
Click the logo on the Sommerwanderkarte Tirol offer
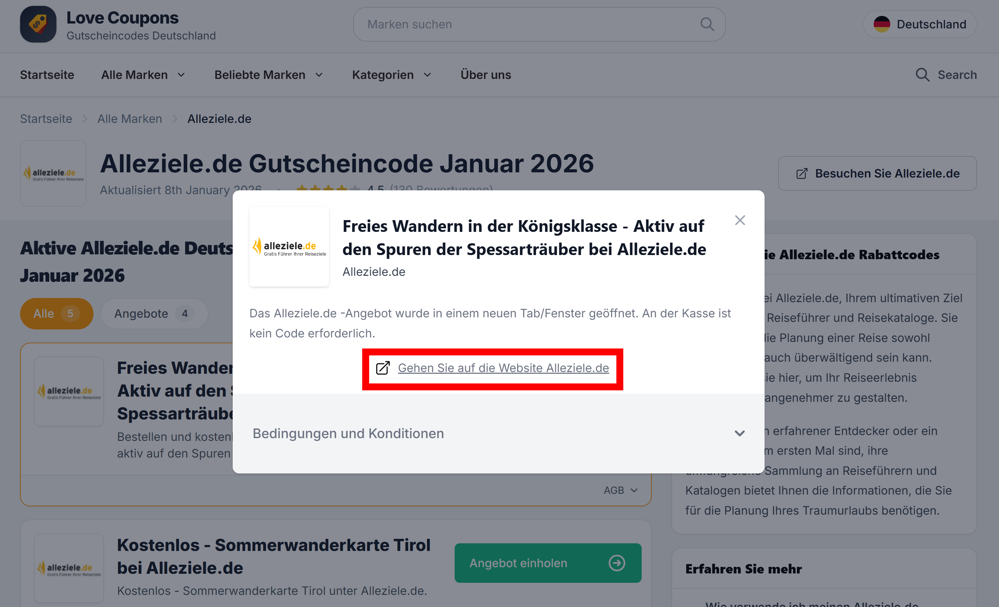pos(69,568)
